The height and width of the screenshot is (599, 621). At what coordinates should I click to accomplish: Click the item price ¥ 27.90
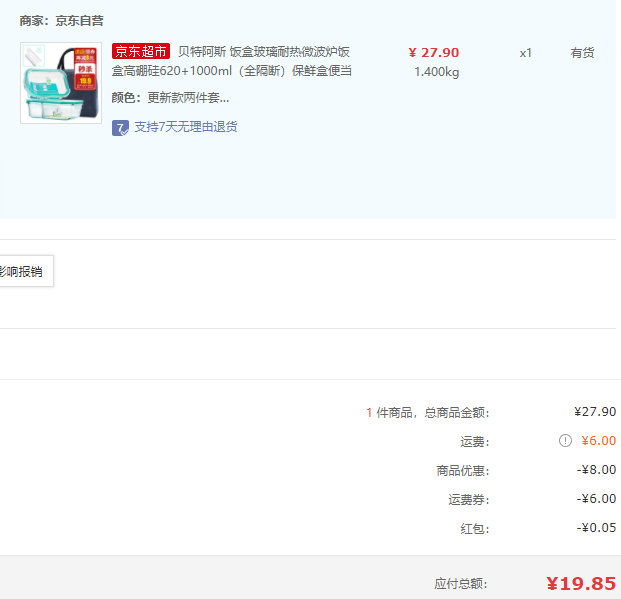434,53
